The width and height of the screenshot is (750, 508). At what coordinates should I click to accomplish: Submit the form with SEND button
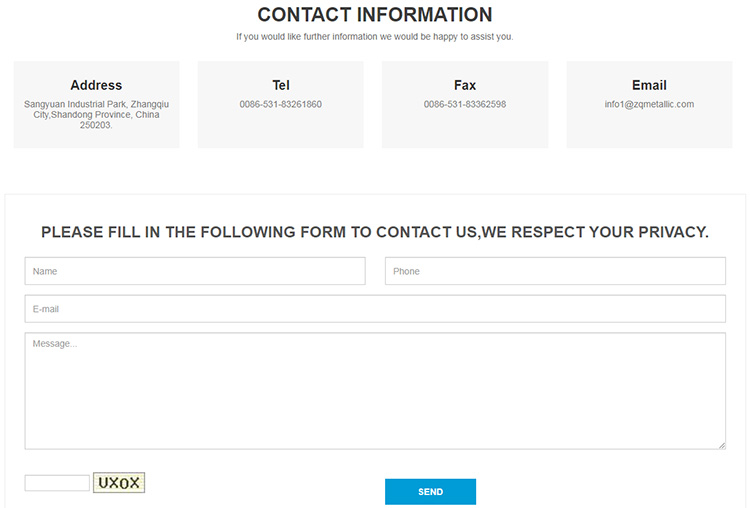[430, 492]
